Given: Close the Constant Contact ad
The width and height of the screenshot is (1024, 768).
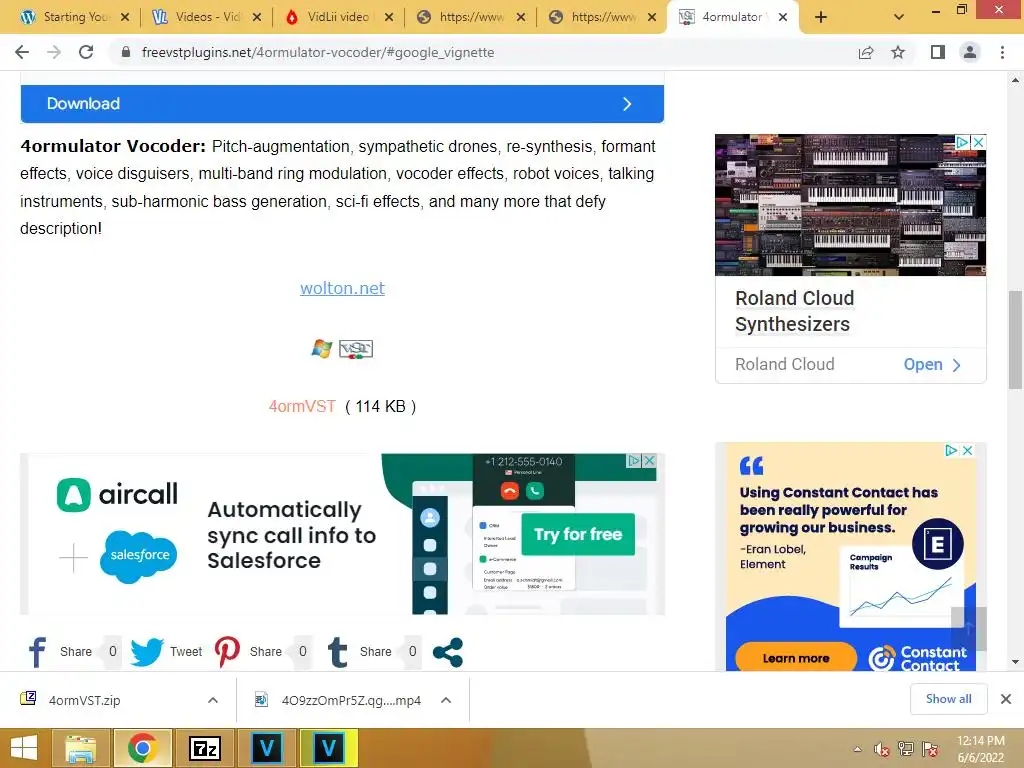Looking at the screenshot, I should tap(968, 451).
